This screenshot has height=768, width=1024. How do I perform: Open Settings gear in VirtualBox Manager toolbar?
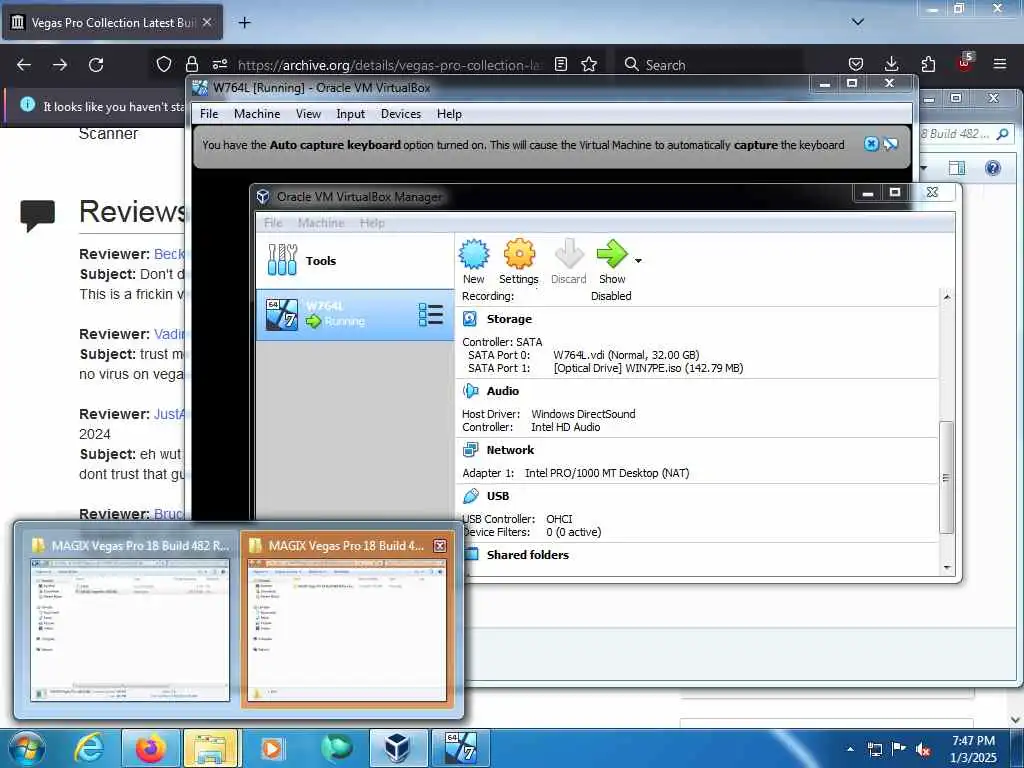coord(519,254)
